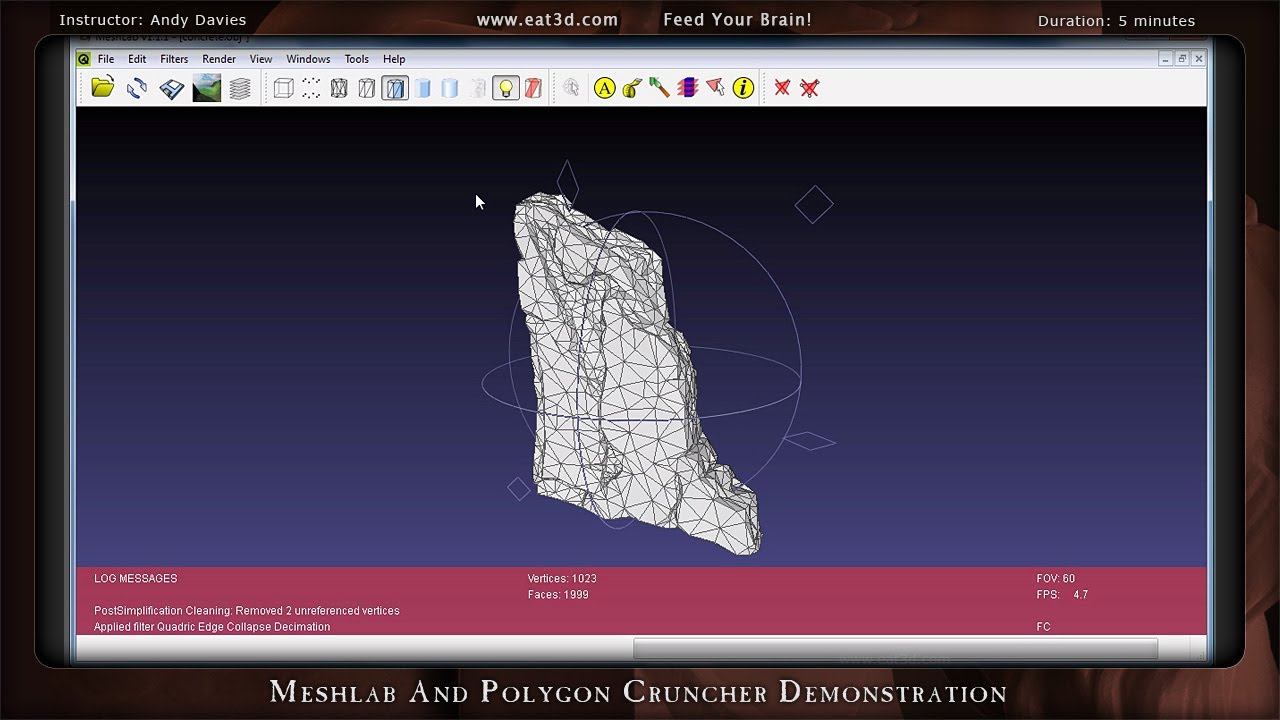1280x720 pixels.
Task: Switch to Hidden Lines render mode
Action: point(367,88)
